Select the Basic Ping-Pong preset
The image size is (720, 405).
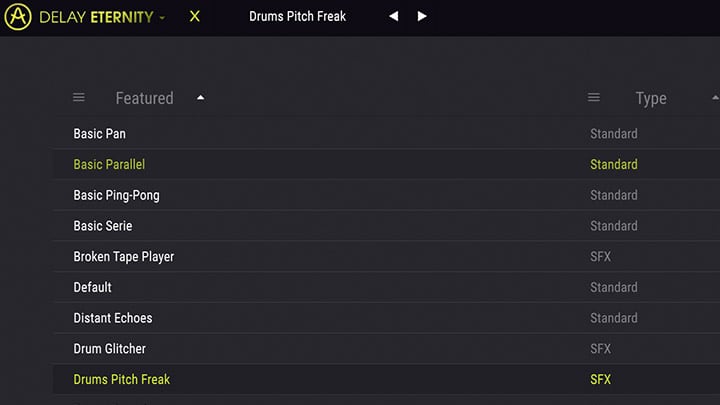click(386, 195)
